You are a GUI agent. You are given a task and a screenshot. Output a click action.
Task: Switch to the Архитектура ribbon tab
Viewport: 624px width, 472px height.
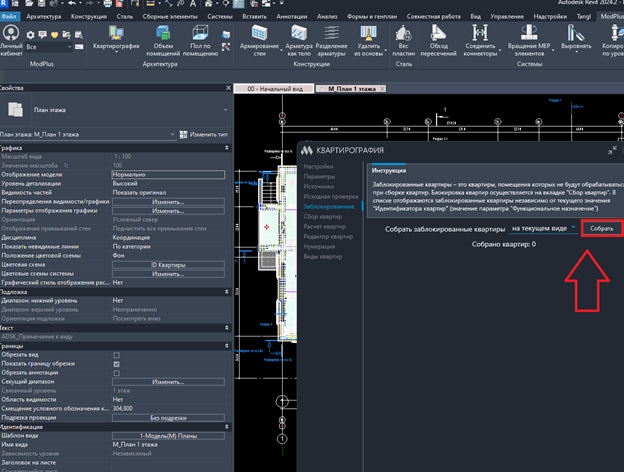tap(44, 16)
